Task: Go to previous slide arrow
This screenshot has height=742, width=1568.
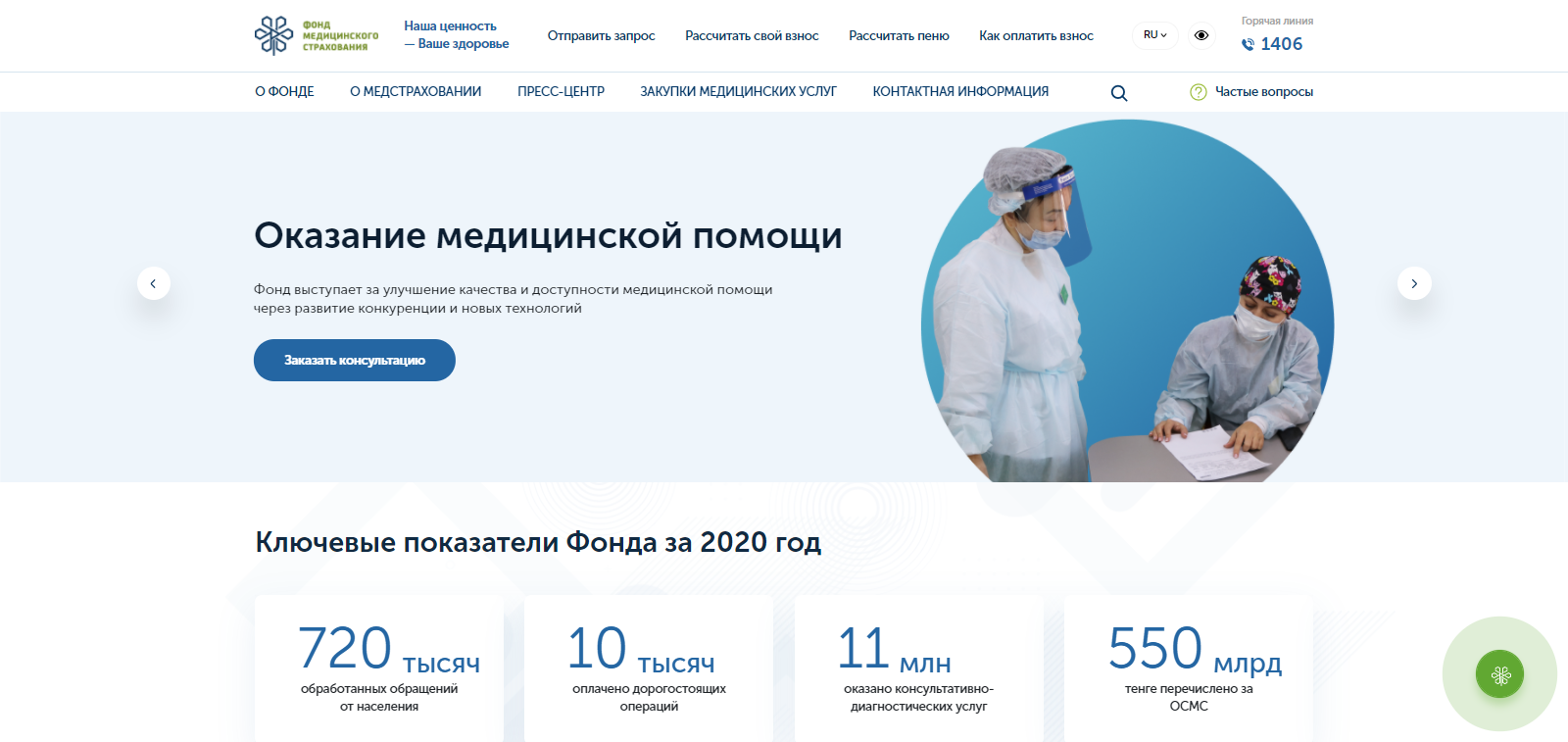Action: pos(154,283)
